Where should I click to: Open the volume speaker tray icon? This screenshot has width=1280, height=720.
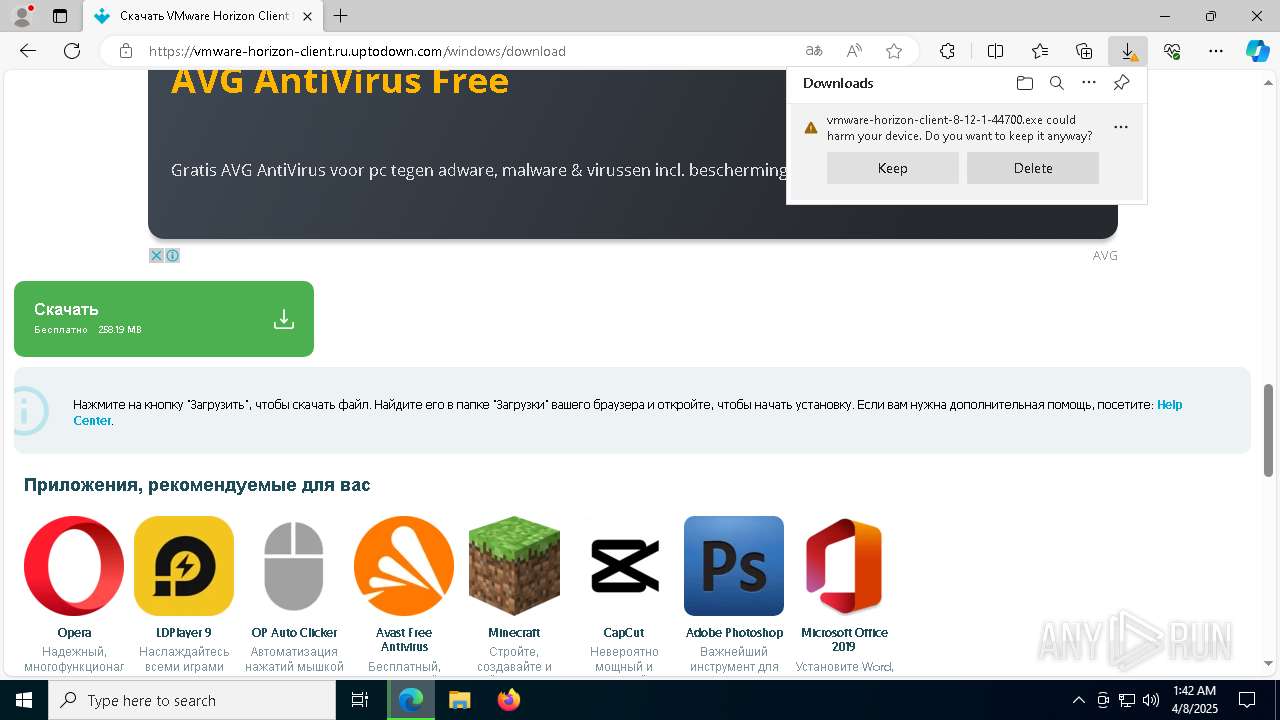(x=1150, y=700)
